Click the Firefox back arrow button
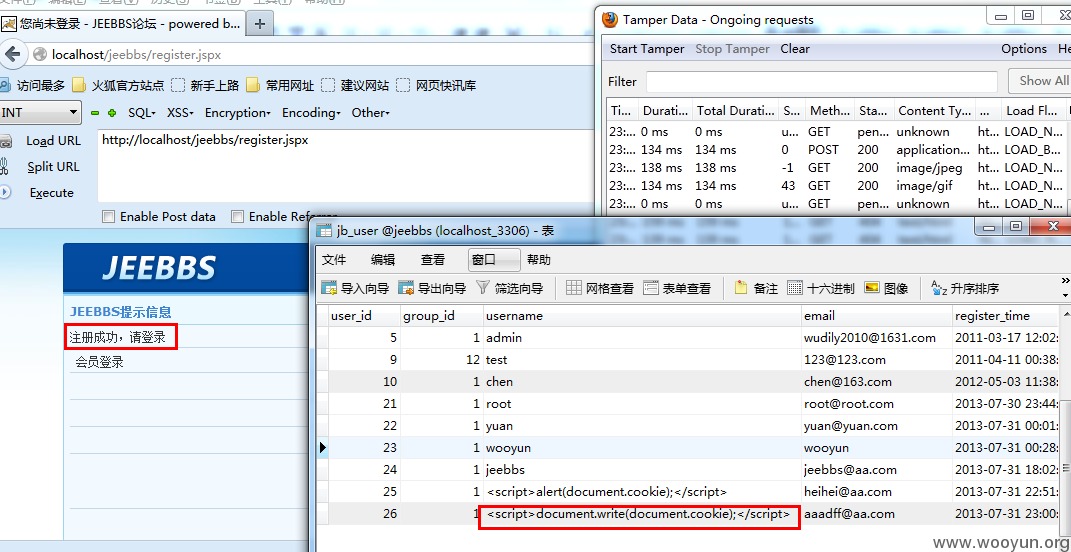Image resolution: width=1071 pixels, height=552 pixels. point(12,55)
